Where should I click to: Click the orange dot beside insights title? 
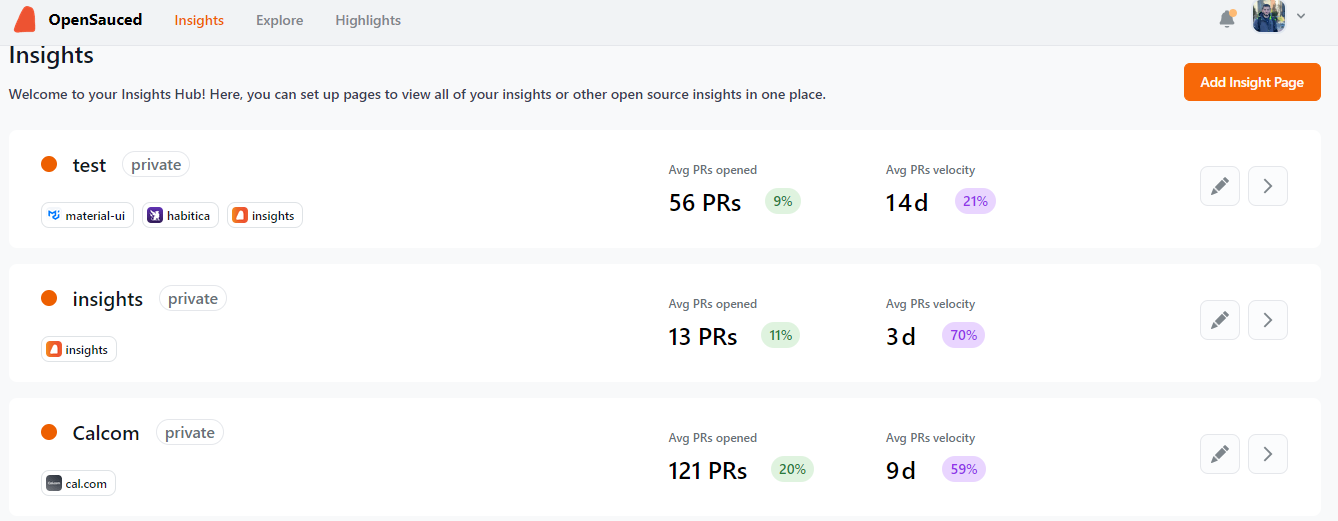point(49,298)
